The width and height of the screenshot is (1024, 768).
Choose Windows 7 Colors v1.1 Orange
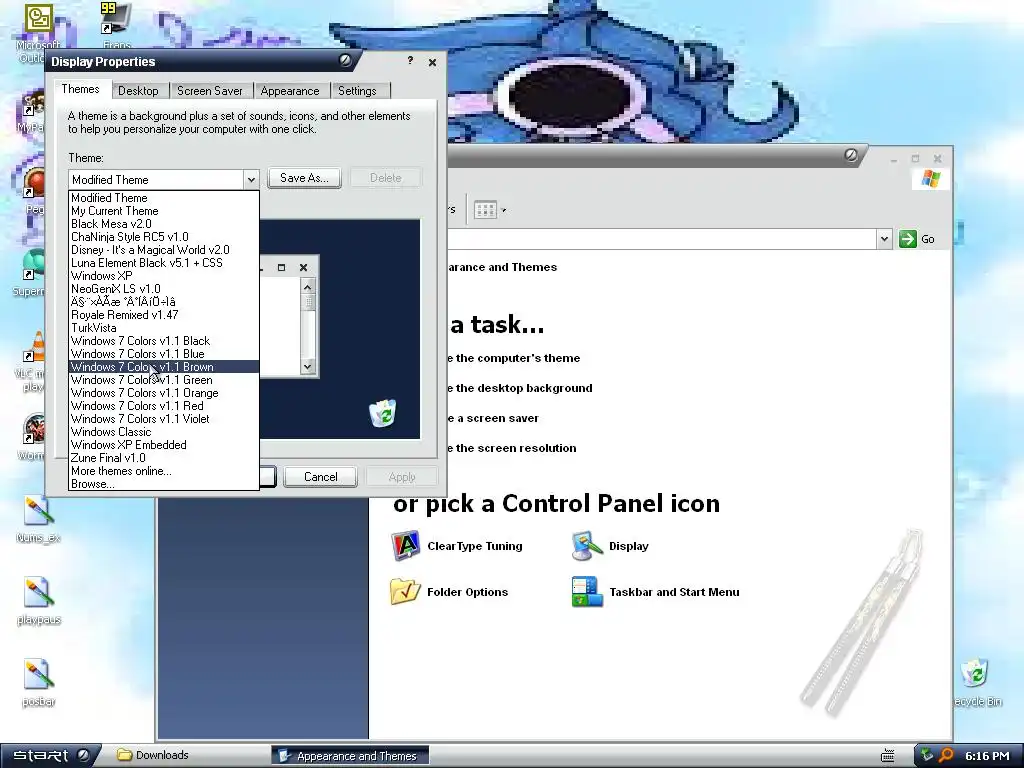pos(164,393)
